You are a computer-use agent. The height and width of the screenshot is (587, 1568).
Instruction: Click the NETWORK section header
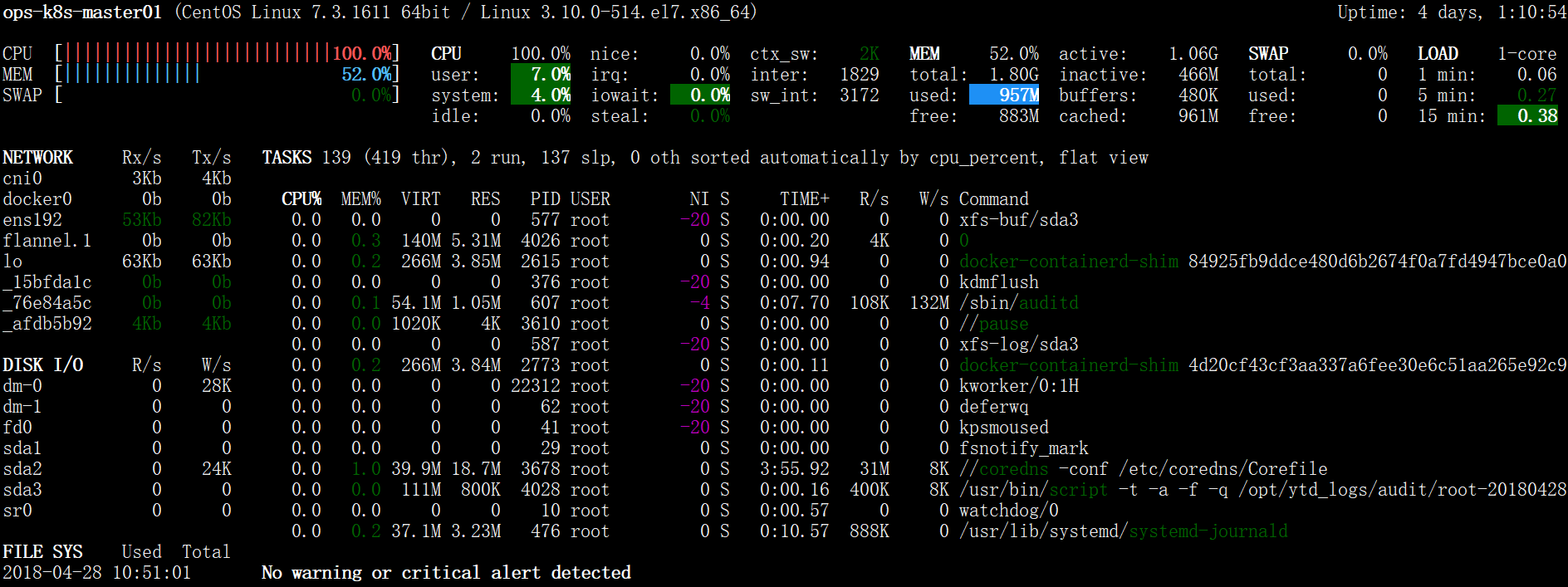[37, 158]
